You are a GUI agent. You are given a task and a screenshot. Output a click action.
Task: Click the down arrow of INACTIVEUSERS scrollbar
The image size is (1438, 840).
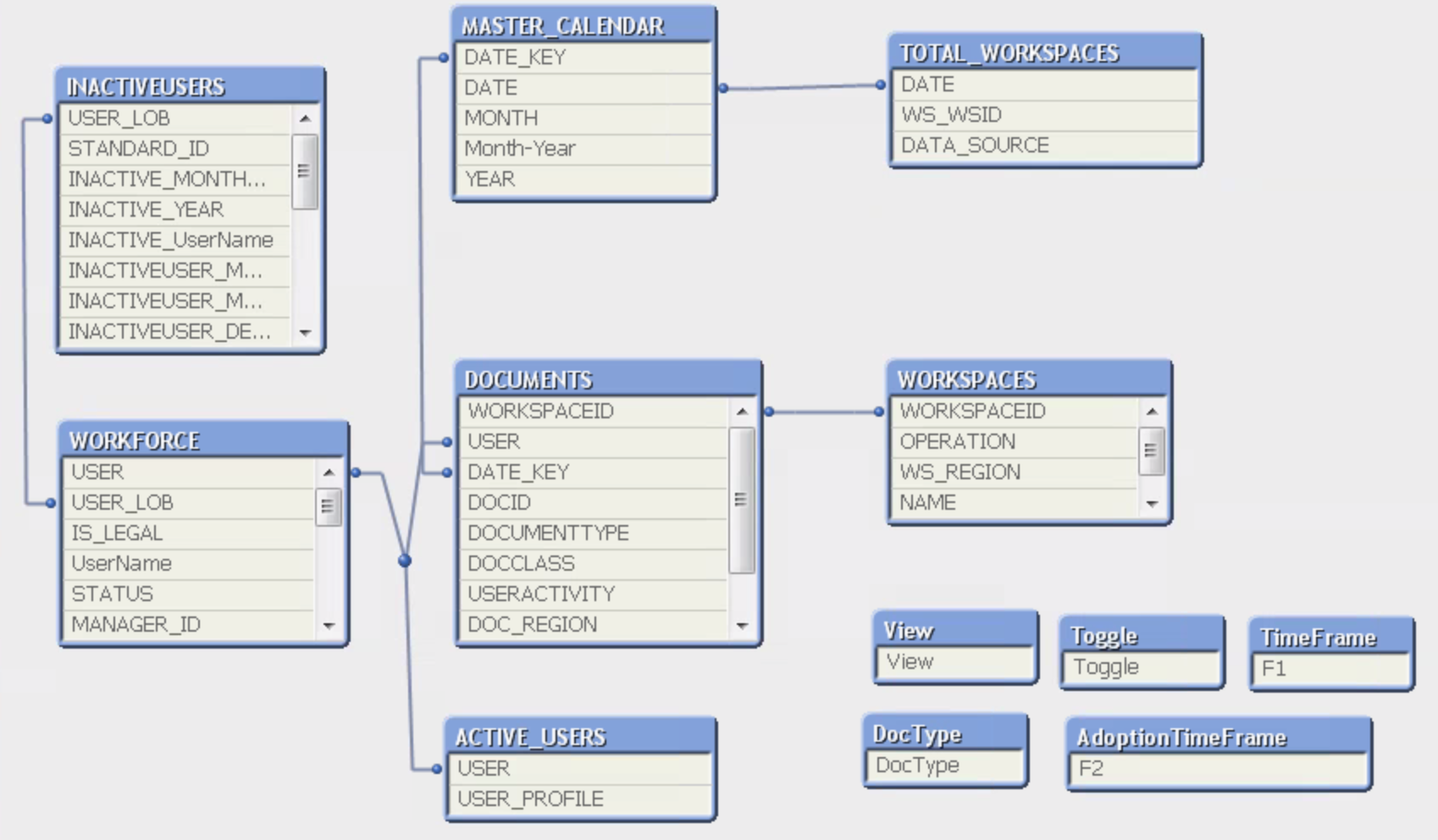305,333
